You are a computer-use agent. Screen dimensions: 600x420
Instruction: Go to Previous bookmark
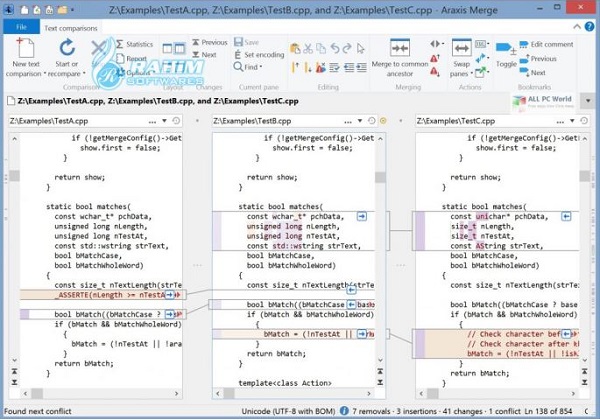click(538, 59)
